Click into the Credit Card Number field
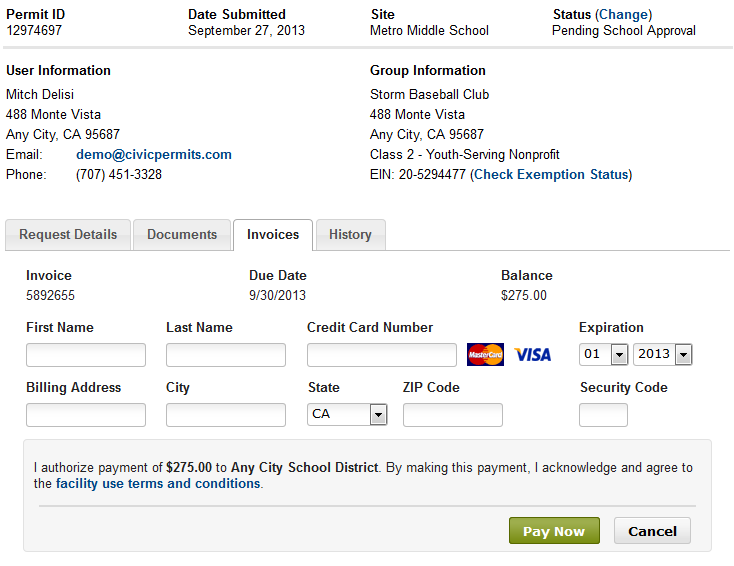Viewport: 734px width, 566px height. pyautogui.click(x=382, y=355)
